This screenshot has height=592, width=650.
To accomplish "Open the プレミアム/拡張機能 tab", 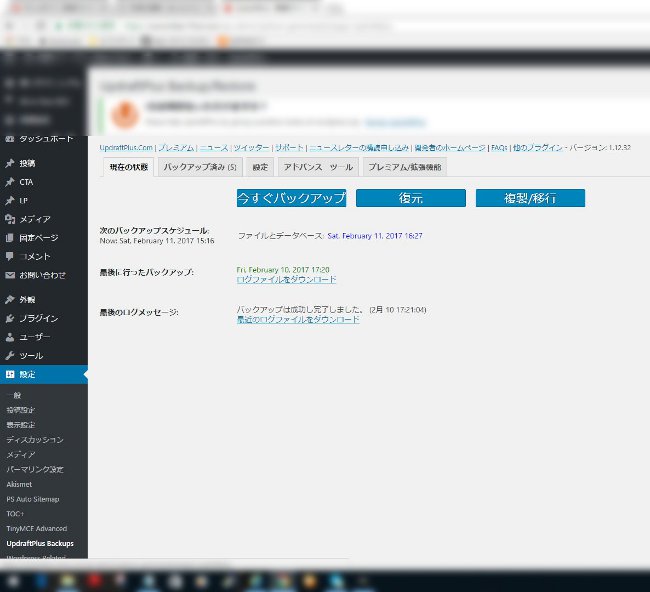I will coord(405,167).
